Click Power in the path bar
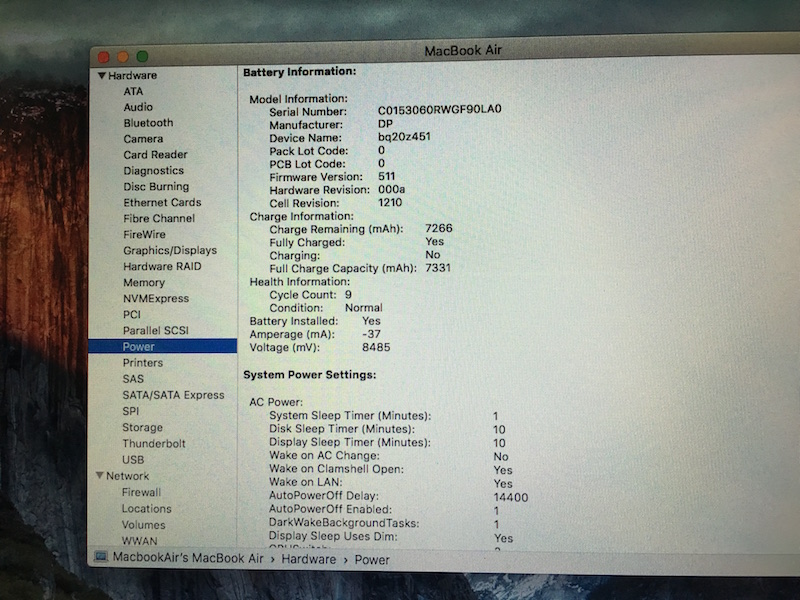800x600 pixels. [372, 560]
